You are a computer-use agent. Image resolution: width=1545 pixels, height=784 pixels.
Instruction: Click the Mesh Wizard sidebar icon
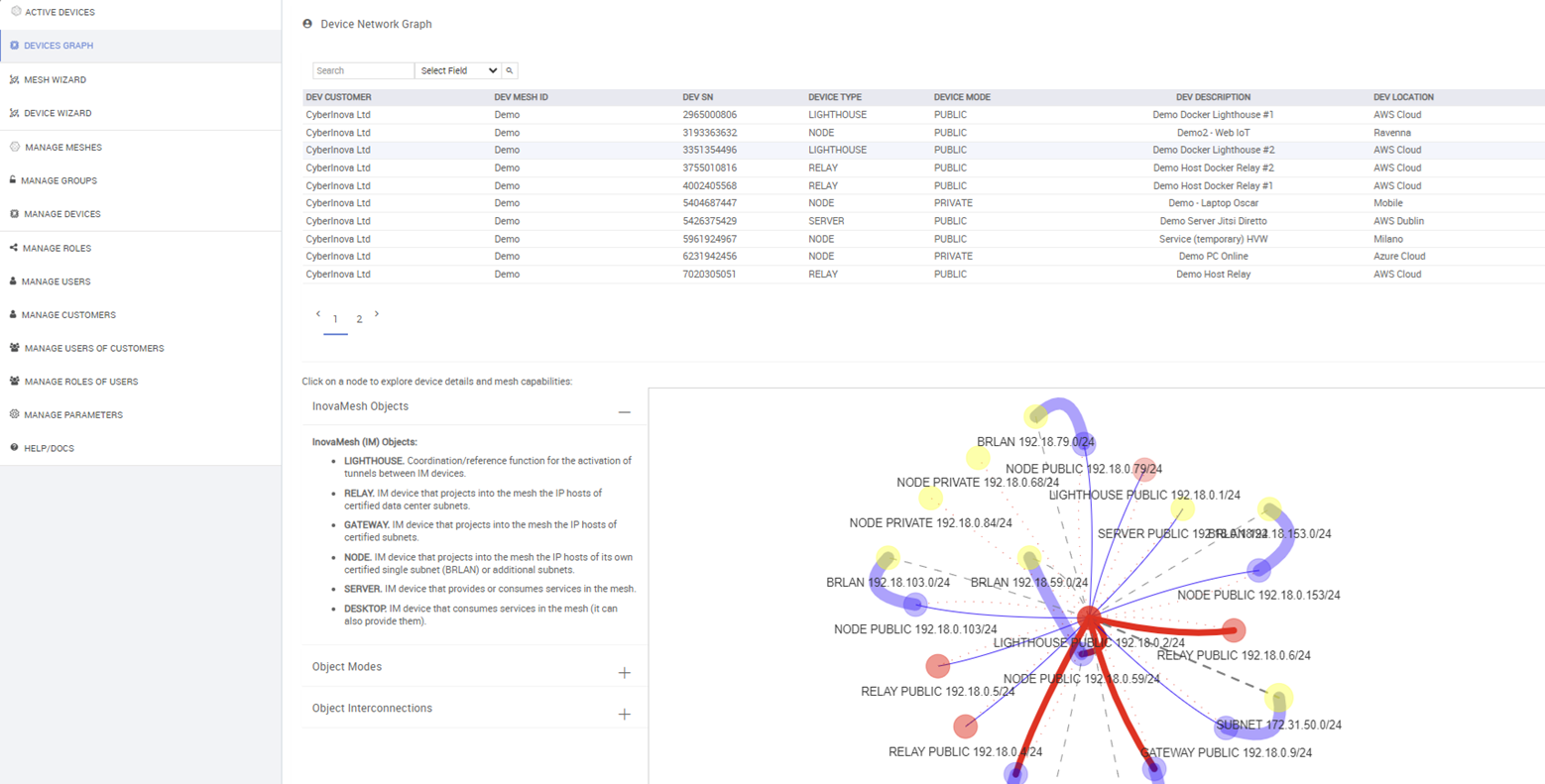[14, 79]
